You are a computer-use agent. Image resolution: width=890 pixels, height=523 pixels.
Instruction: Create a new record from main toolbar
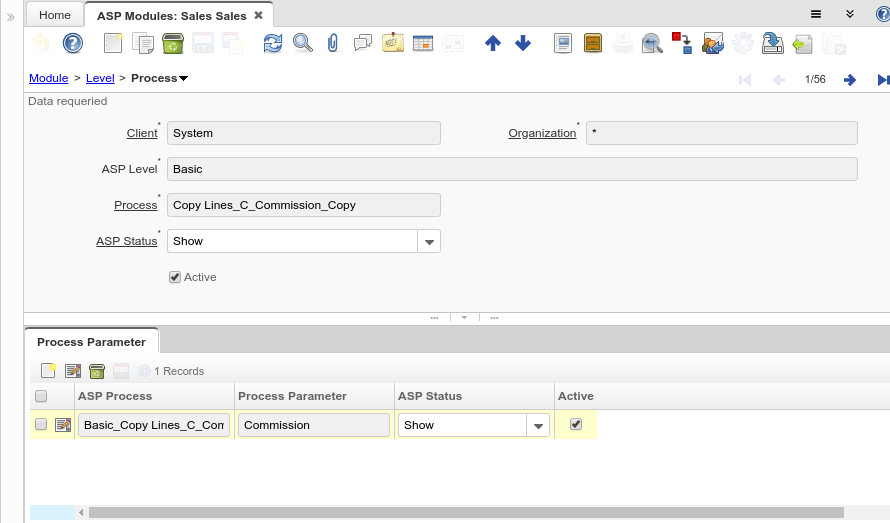click(x=113, y=43)
